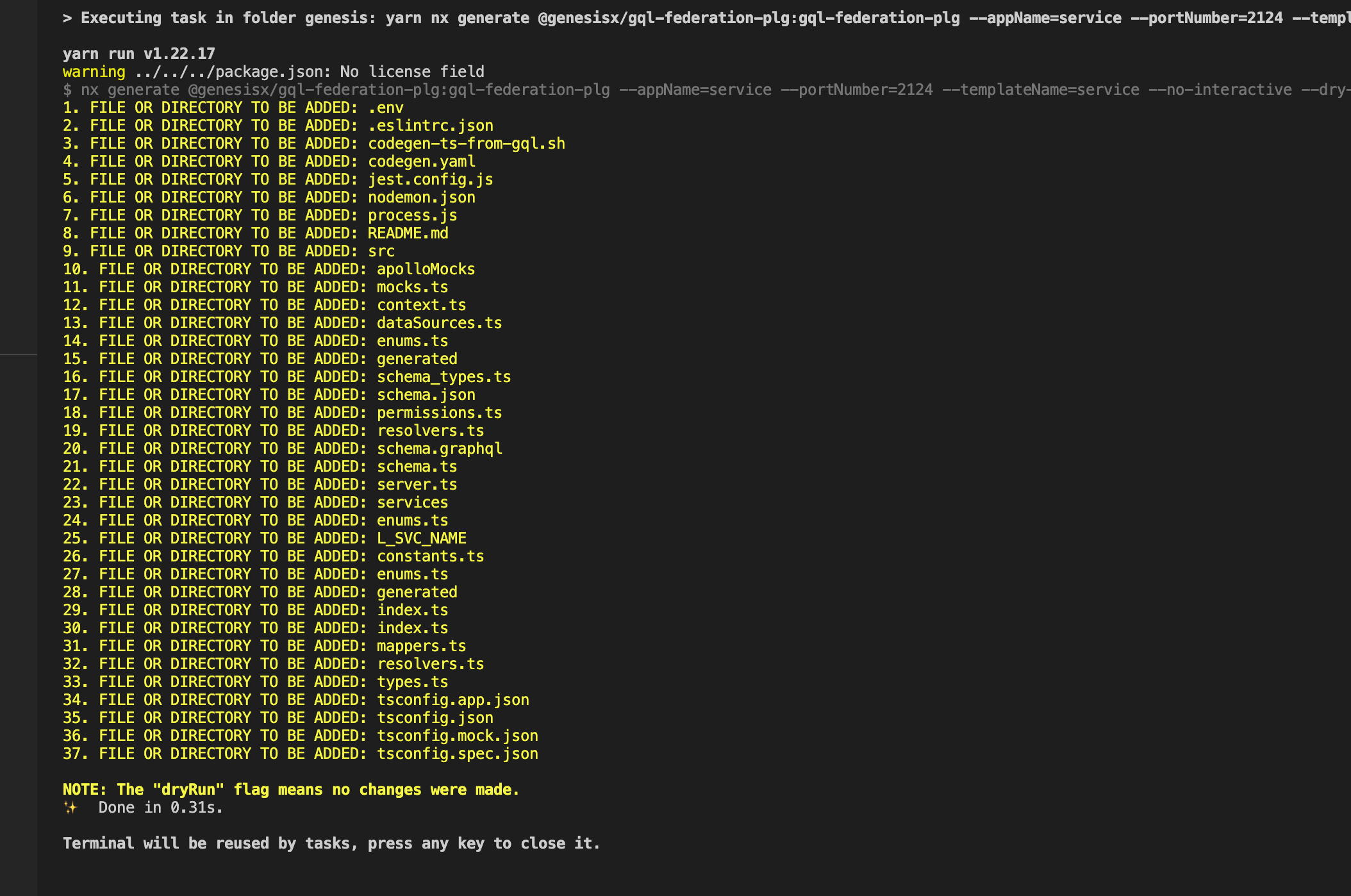Click the yellow 'warning' word
This screenshot has height=896, width=1351.
tap(94, 72)
